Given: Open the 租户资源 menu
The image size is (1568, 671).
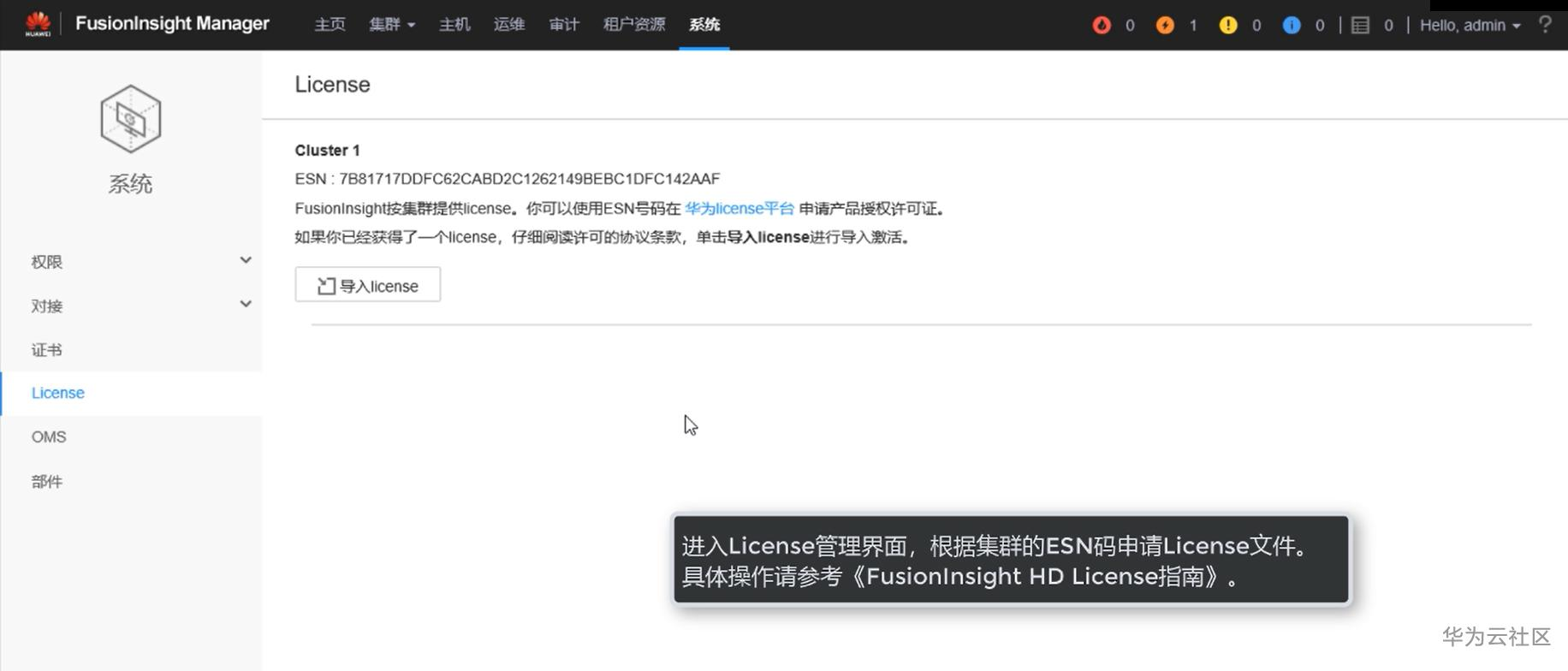Looking at the screenshot, I should point(634,25).
